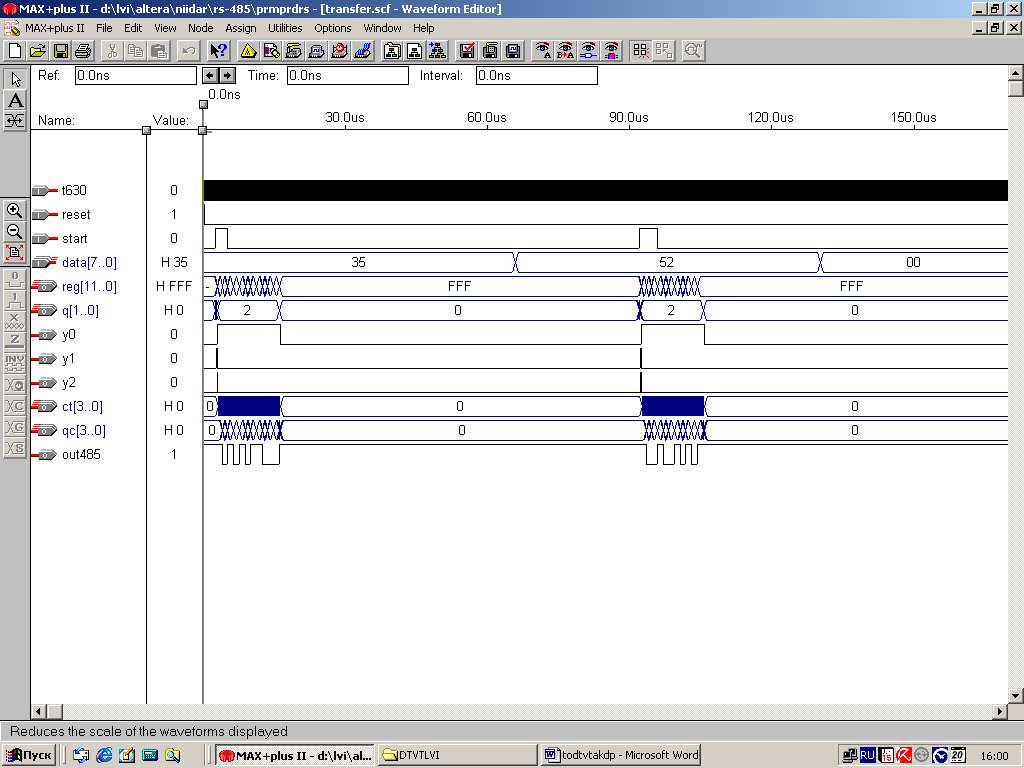1024x768 pixels.
Task: Select the ct[3..0] node
Action: tap(82, 406)
